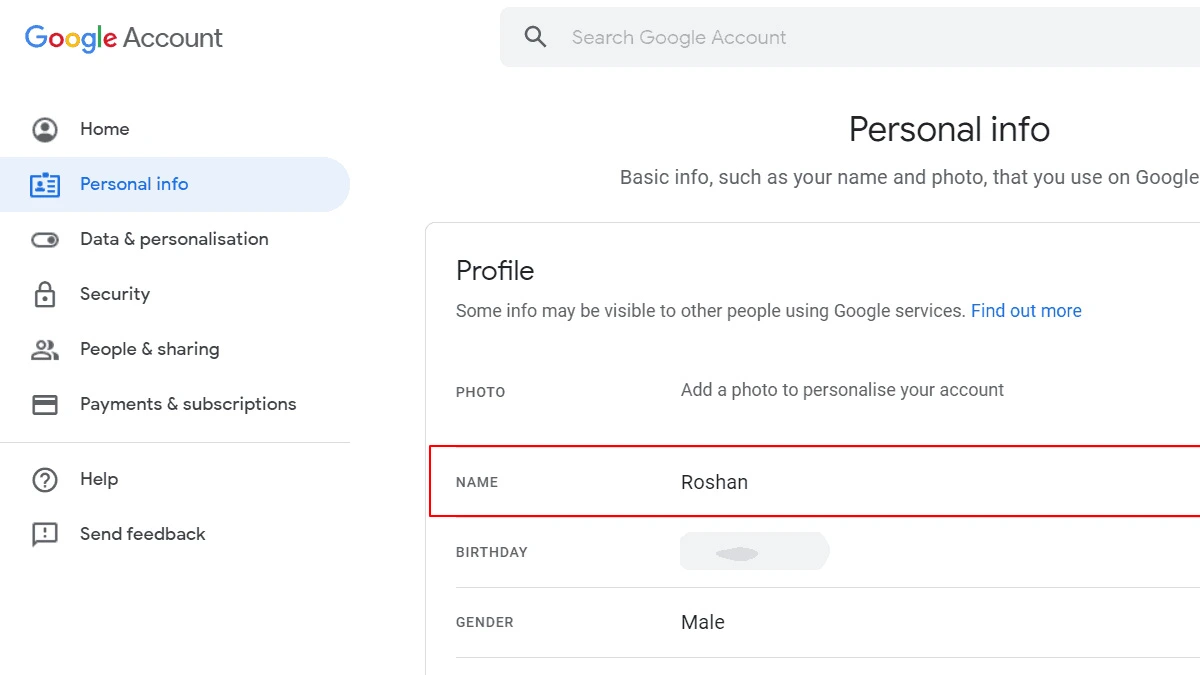This screenshot has width=1200, height=675.
Task: Click the Photo row to add photo
Action: pos(815,391)
